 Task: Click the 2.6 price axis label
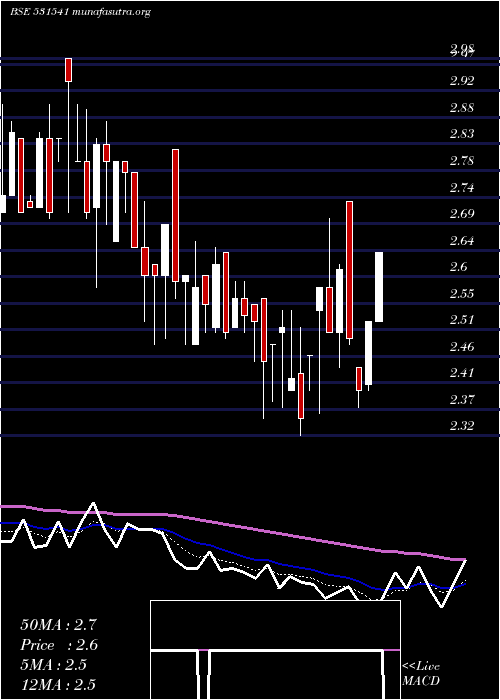458,267
